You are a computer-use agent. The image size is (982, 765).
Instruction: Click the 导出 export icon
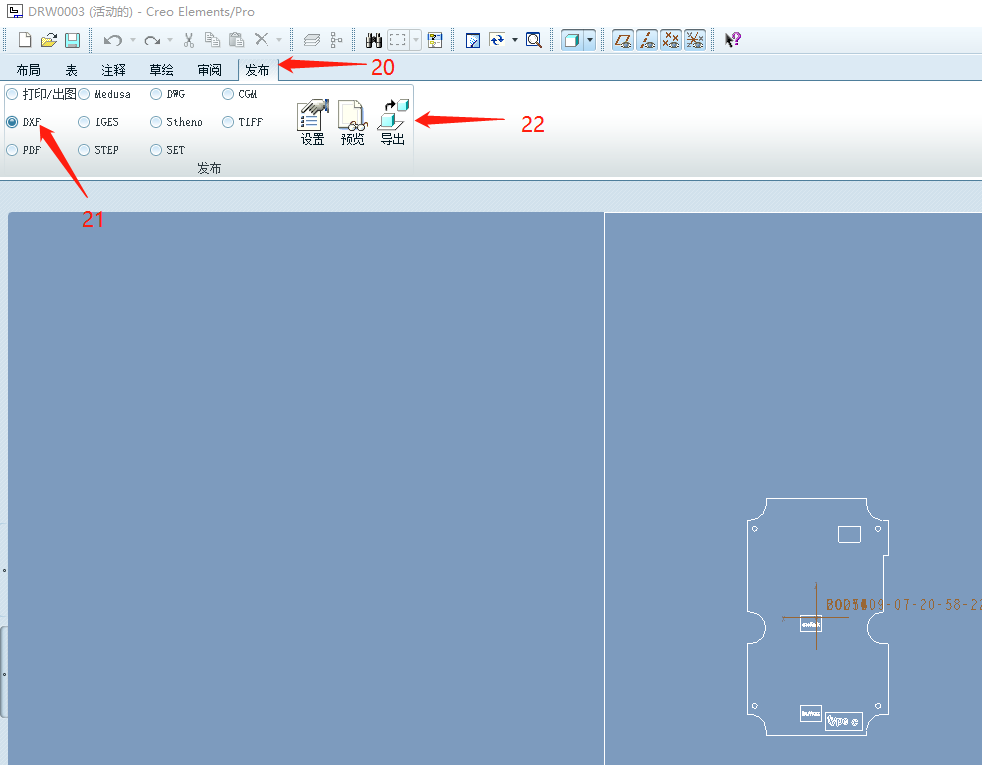[393, 123]
